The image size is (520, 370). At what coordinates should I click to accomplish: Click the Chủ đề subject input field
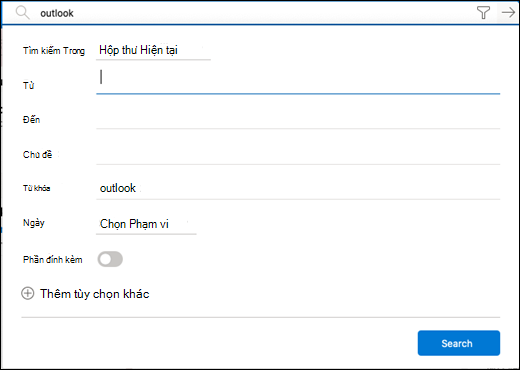(298, 155)
